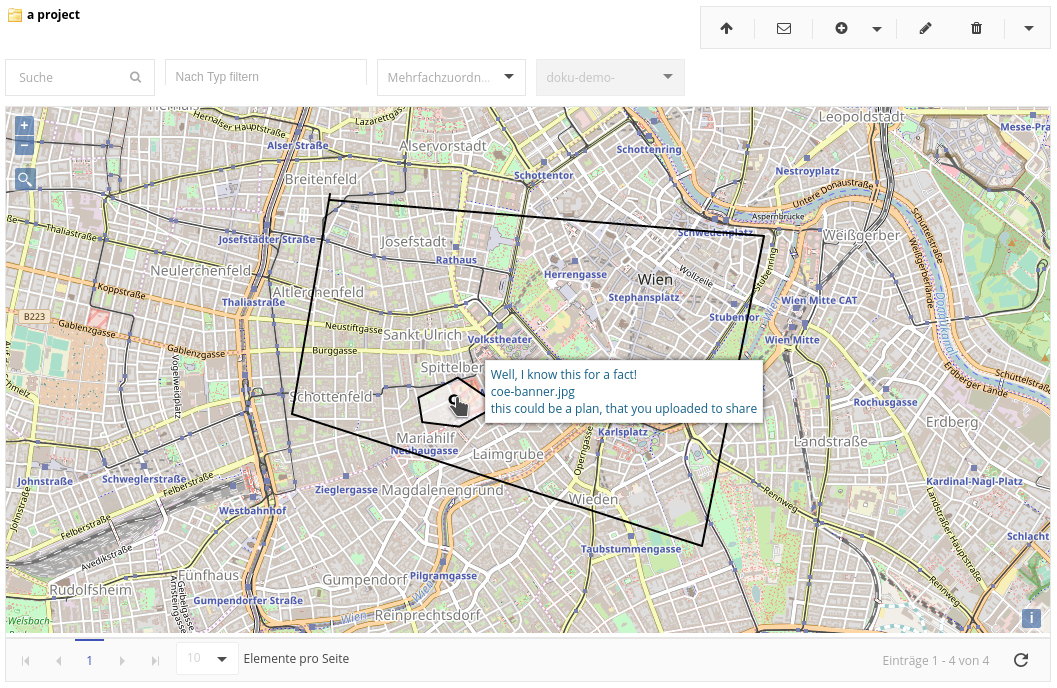This screenshot has height=688, width=1057.
Task: Click the plus add-element icon
Action: point(841,29)
